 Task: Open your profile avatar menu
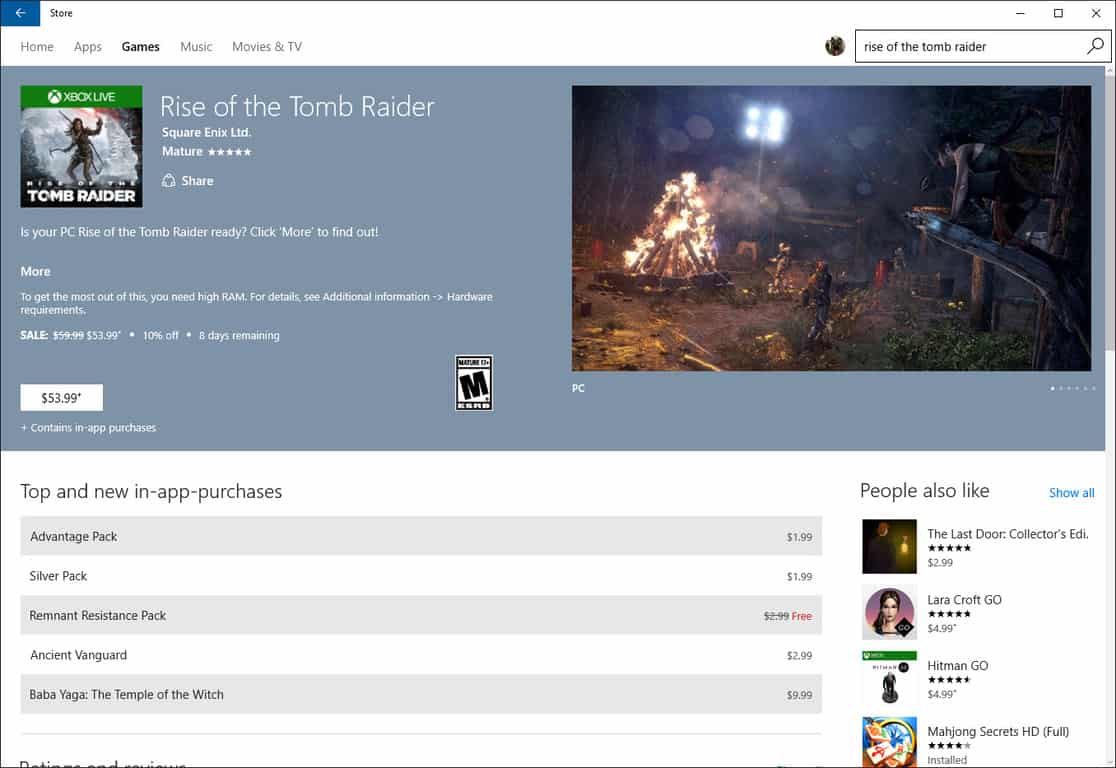coord(835,46)
